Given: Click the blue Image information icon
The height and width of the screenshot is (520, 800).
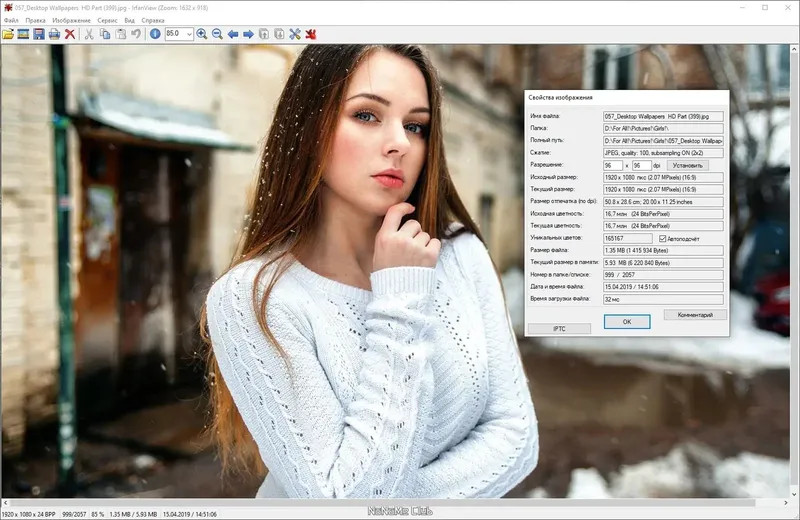Looking at the screenshot, I should click(x=155, y=34).
